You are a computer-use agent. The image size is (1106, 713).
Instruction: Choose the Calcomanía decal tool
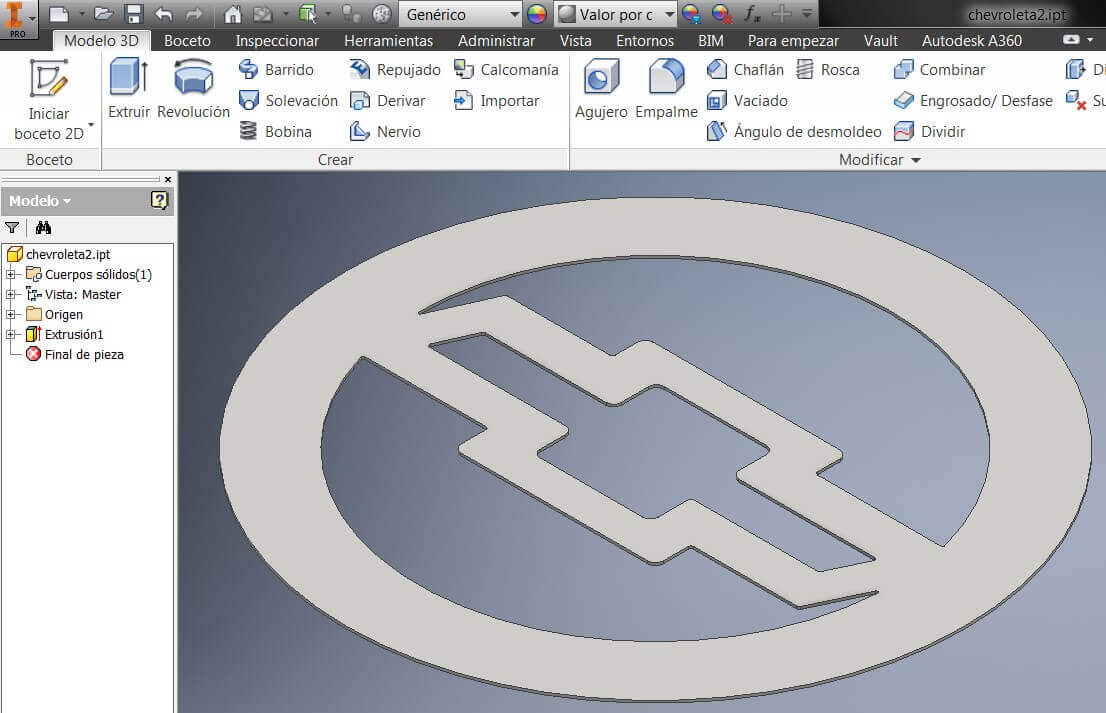[x=506, y=70]
